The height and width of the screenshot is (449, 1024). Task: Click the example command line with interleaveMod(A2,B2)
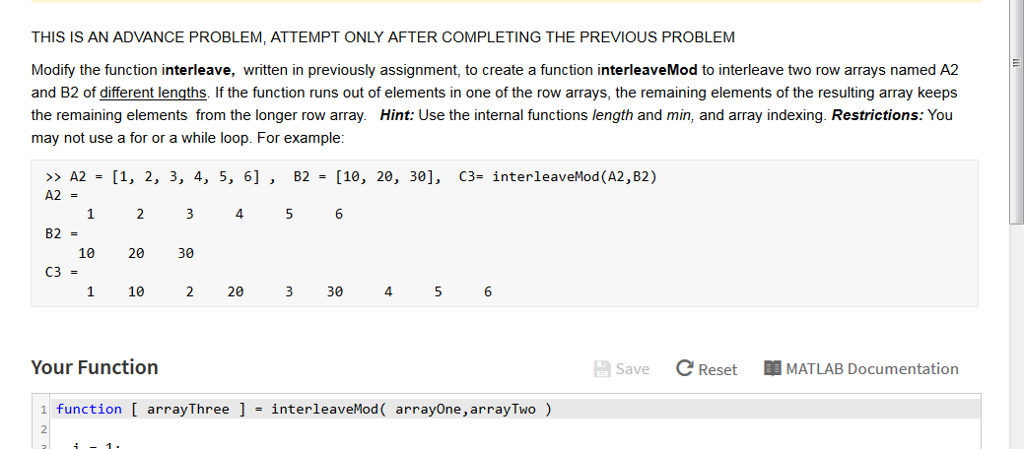(x=351, y=177)
